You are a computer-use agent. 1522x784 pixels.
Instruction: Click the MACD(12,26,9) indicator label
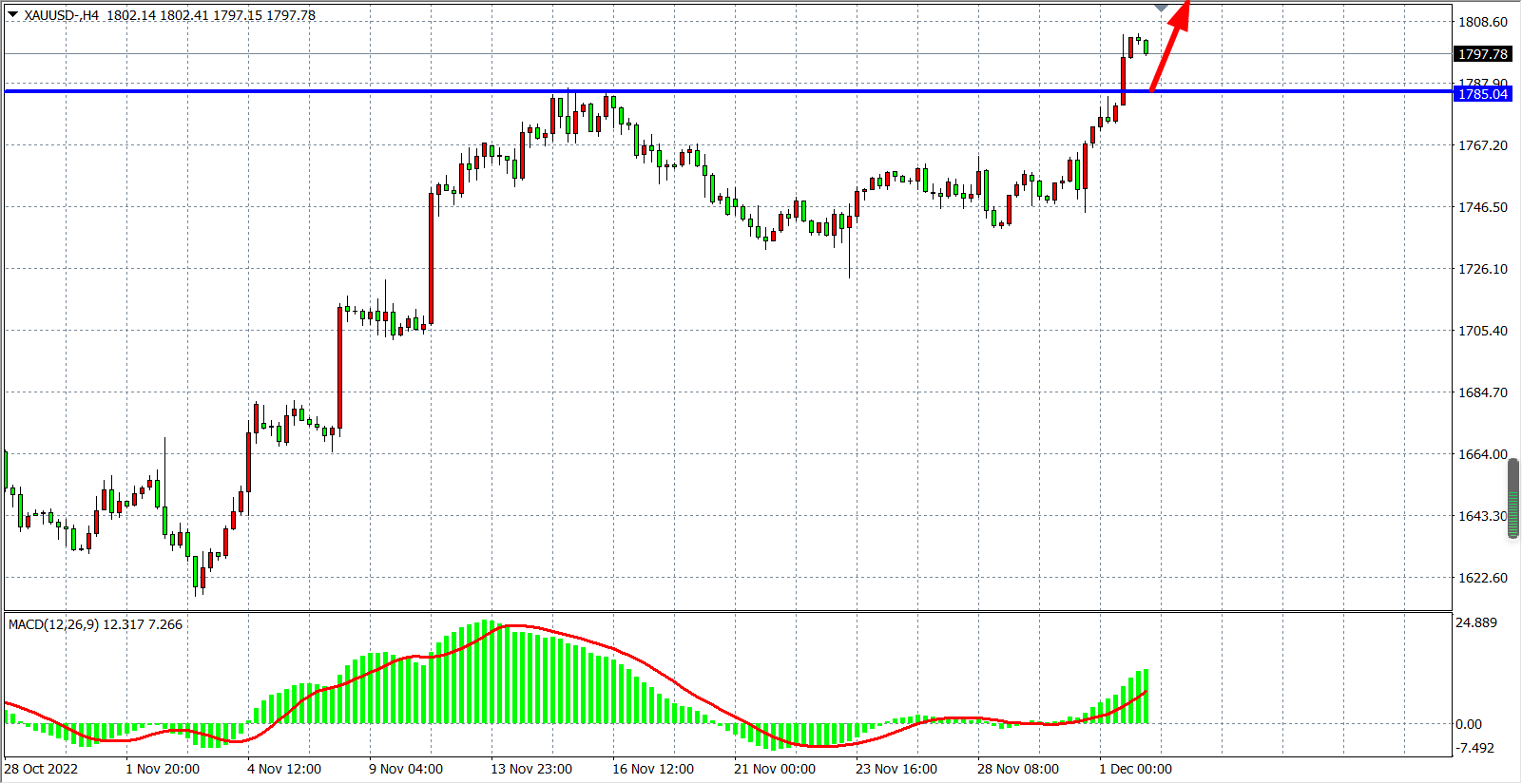point(53,624)
